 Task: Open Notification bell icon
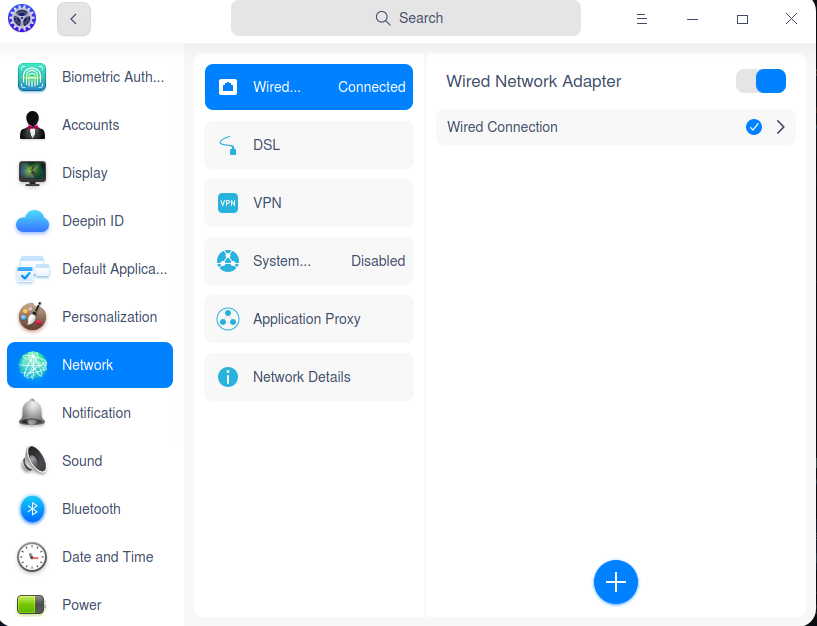(x=32, y=413)
